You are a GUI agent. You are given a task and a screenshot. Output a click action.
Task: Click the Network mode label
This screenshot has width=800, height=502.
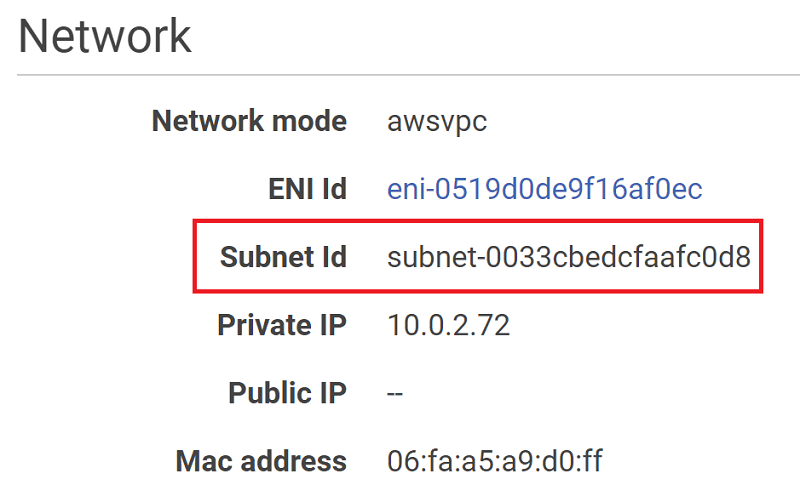point(249,122)
